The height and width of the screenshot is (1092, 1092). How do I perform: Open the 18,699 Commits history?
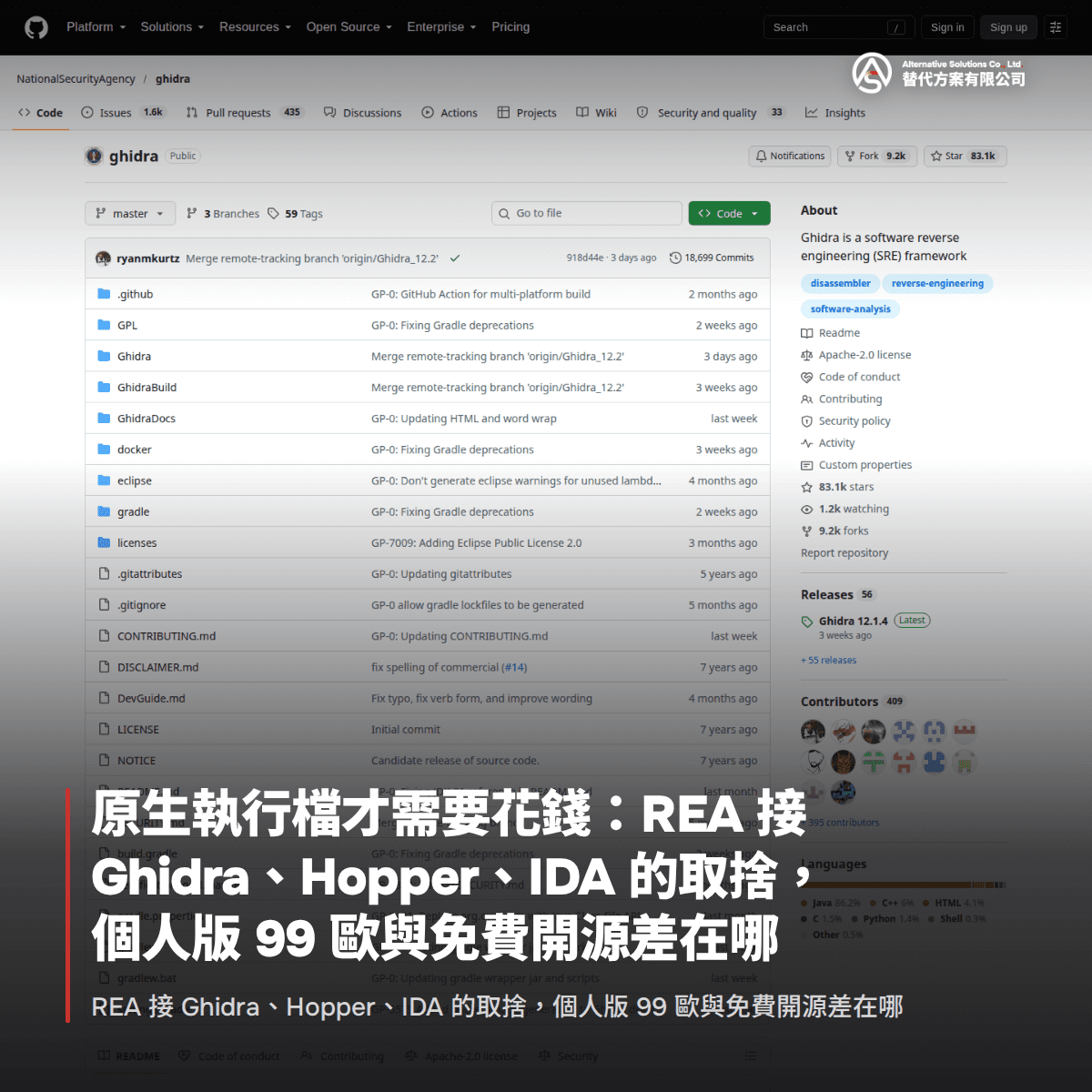712,258
